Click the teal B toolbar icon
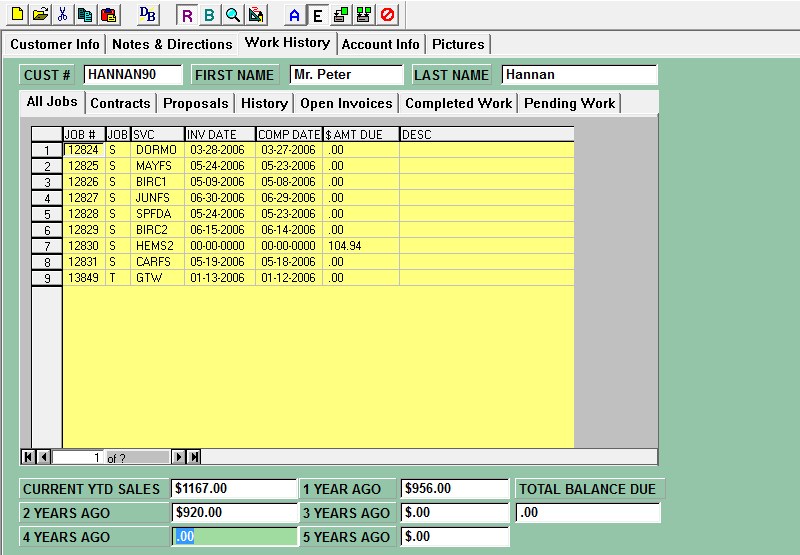800x555 pixels. pos(209,15)
